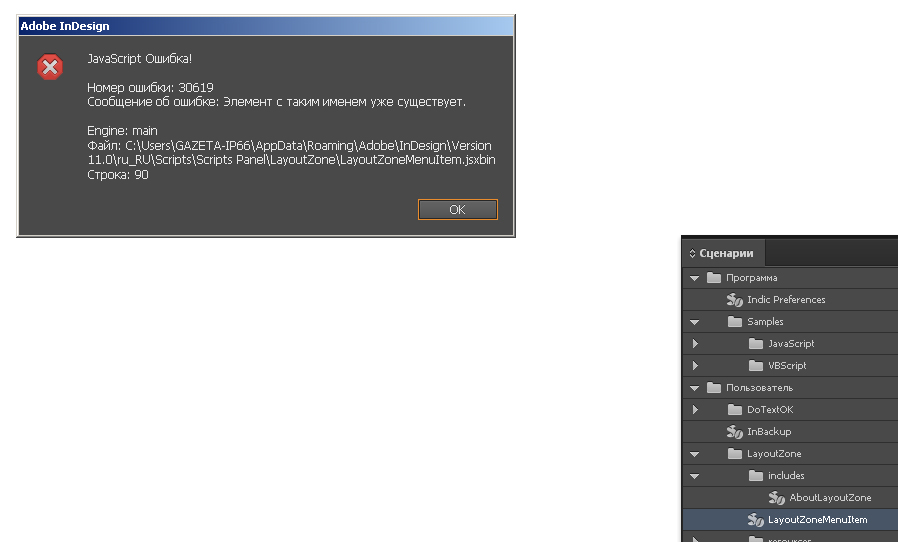Click the Программа folder icon
The image size is (898, 542).
tap(714, 277)
